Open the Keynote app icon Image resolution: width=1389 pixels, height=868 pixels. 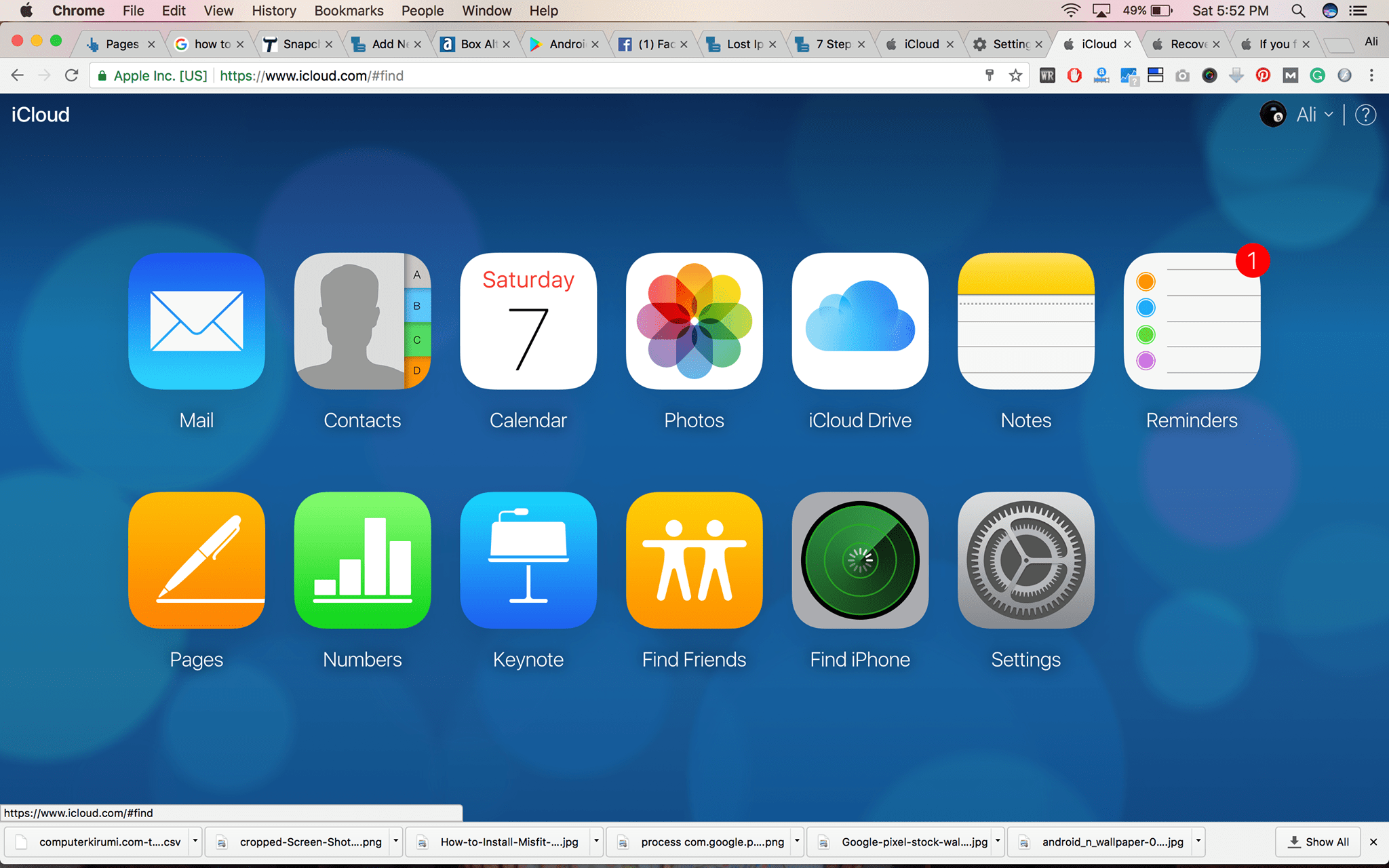[528, 560]
